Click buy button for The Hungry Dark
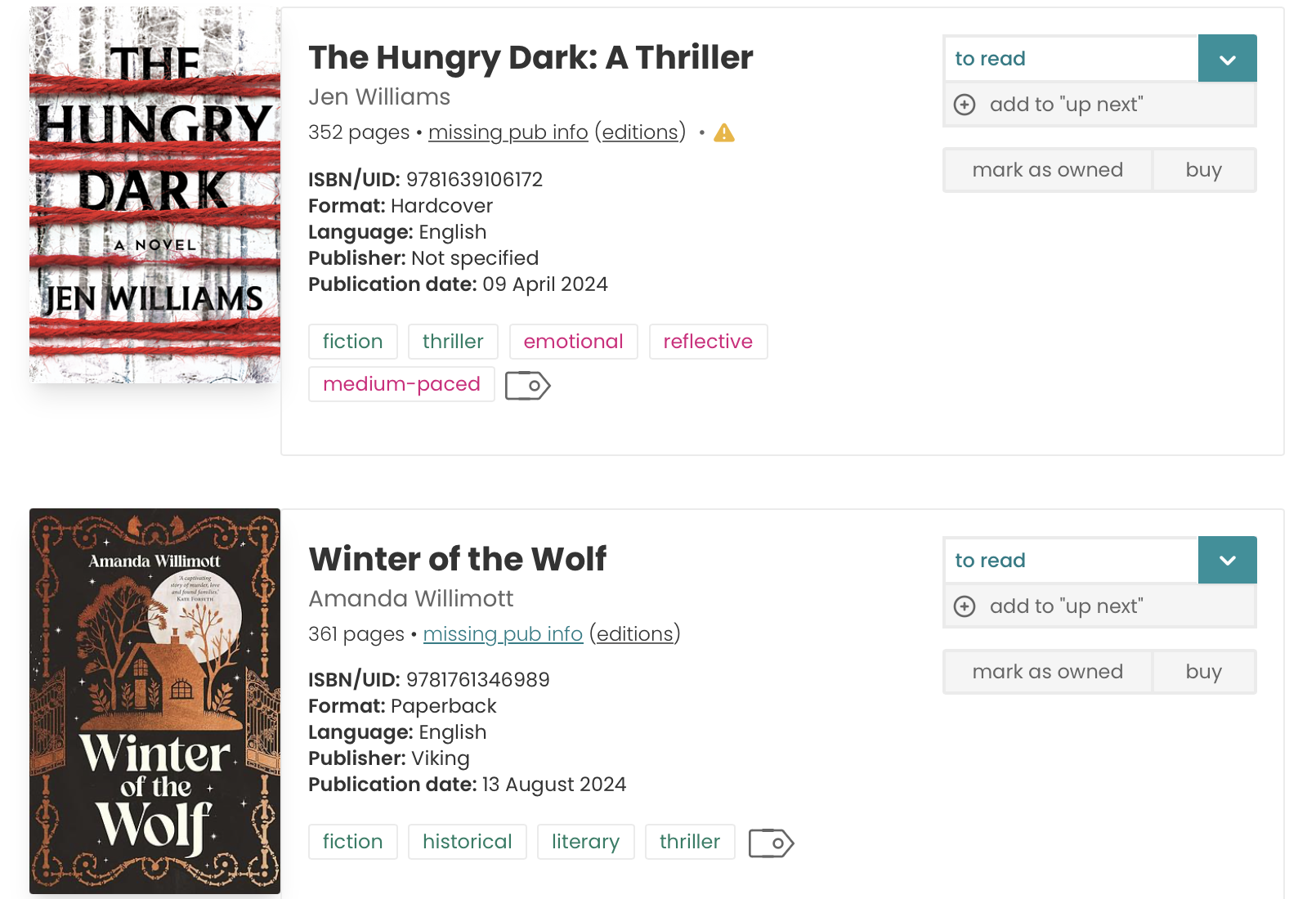 pos(1203,170)
